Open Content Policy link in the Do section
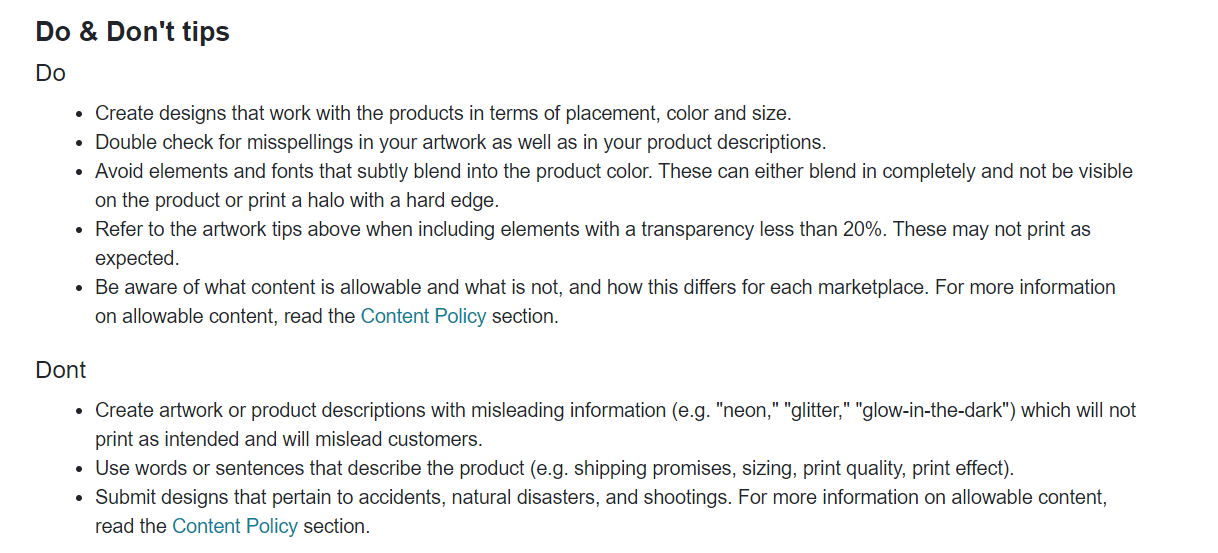The height and width of the screenshot is (553, 1218). 423,316
